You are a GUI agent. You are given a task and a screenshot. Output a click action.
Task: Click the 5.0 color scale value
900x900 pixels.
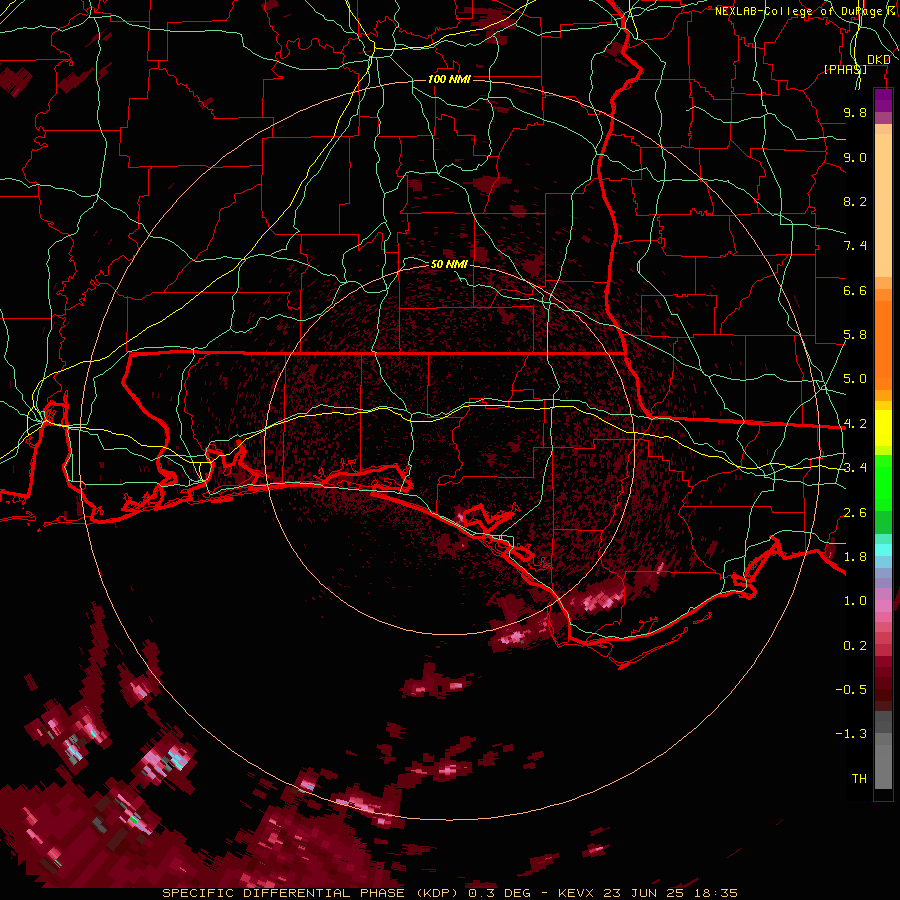tap(855, 379)
